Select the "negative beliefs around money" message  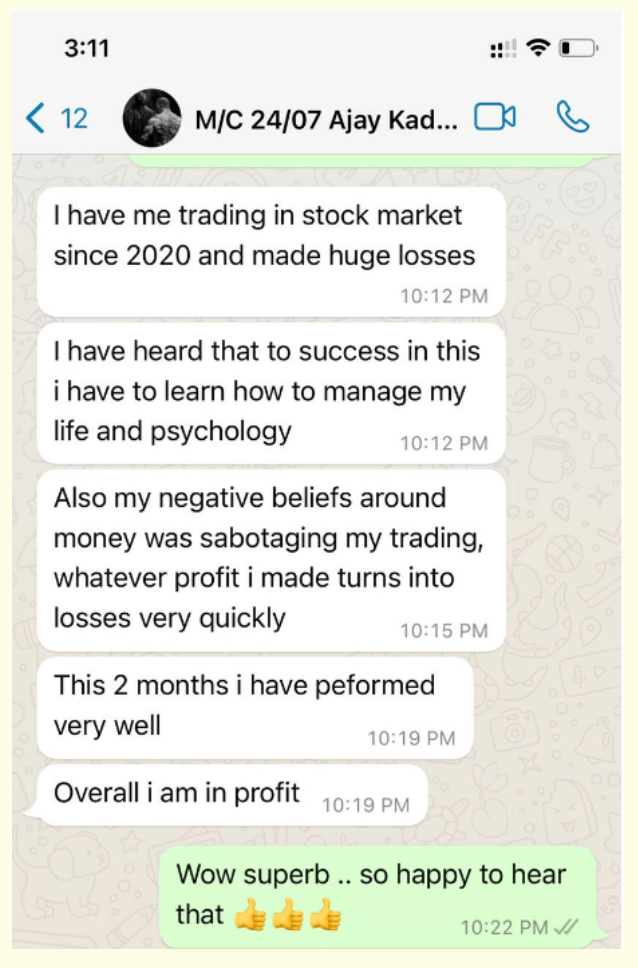270,558
